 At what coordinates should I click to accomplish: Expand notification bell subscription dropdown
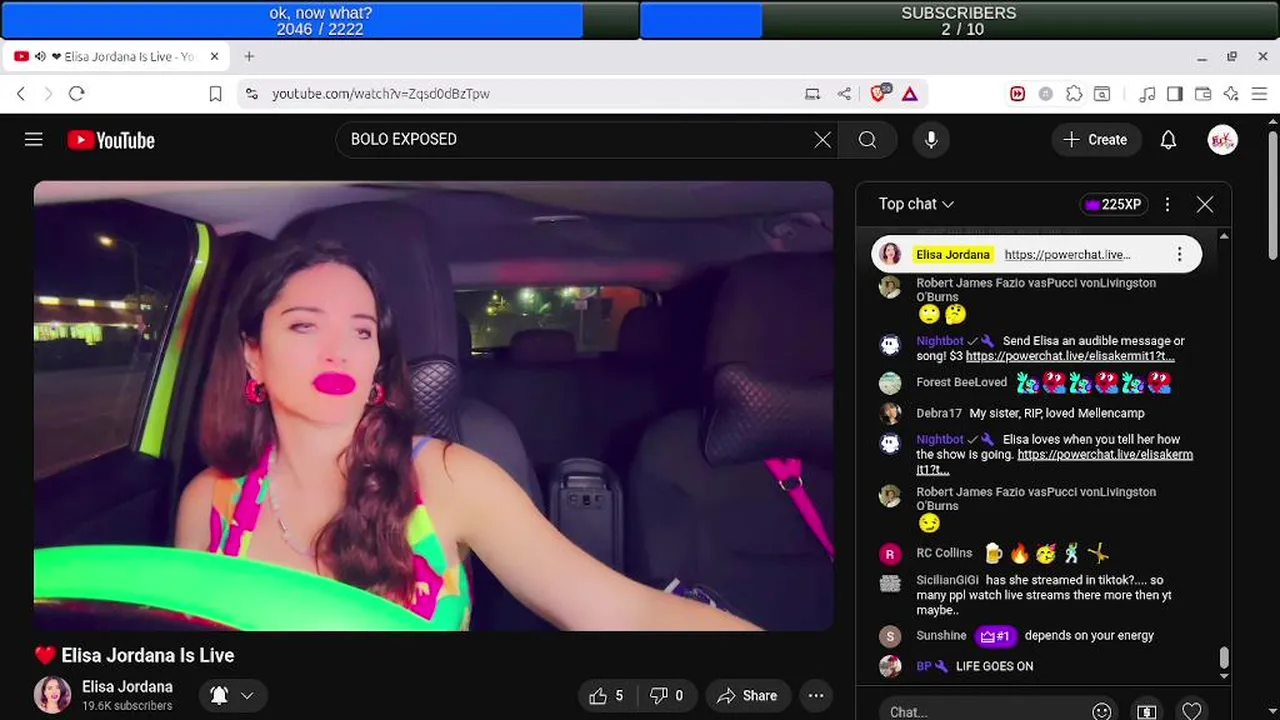pos(247,696)
